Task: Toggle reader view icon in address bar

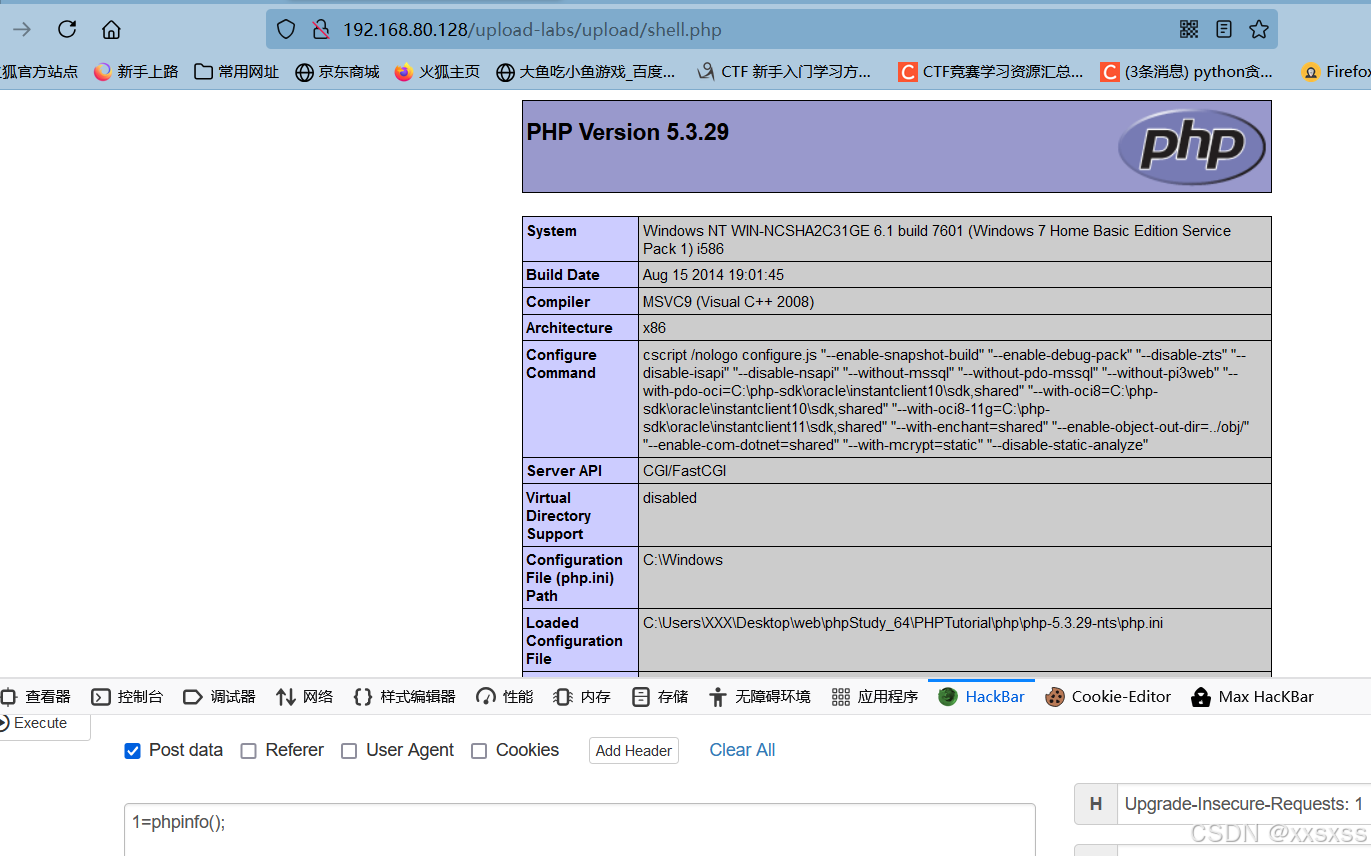Action: click(1224, 29)
